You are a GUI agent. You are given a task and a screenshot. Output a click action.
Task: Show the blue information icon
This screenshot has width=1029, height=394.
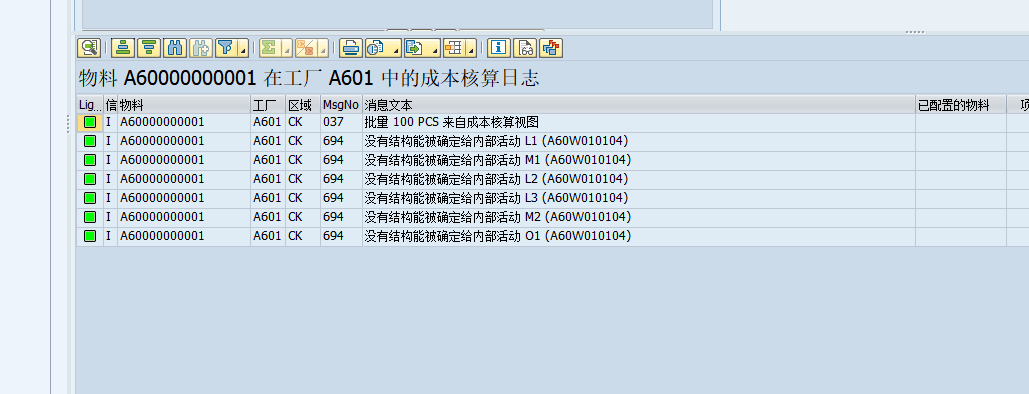(499, 47)
